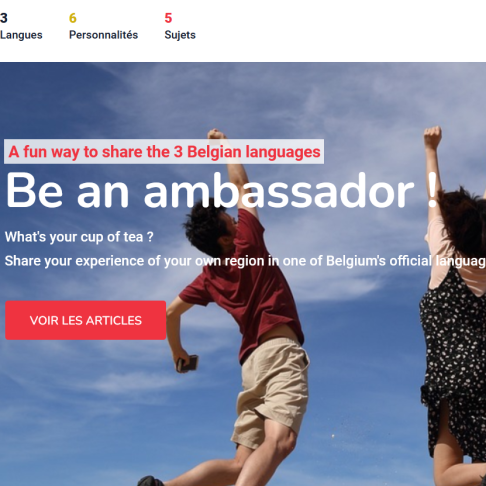486x486 pixels.
Task: Click the exclamation mark after ambassador
Action: (433, 191)
